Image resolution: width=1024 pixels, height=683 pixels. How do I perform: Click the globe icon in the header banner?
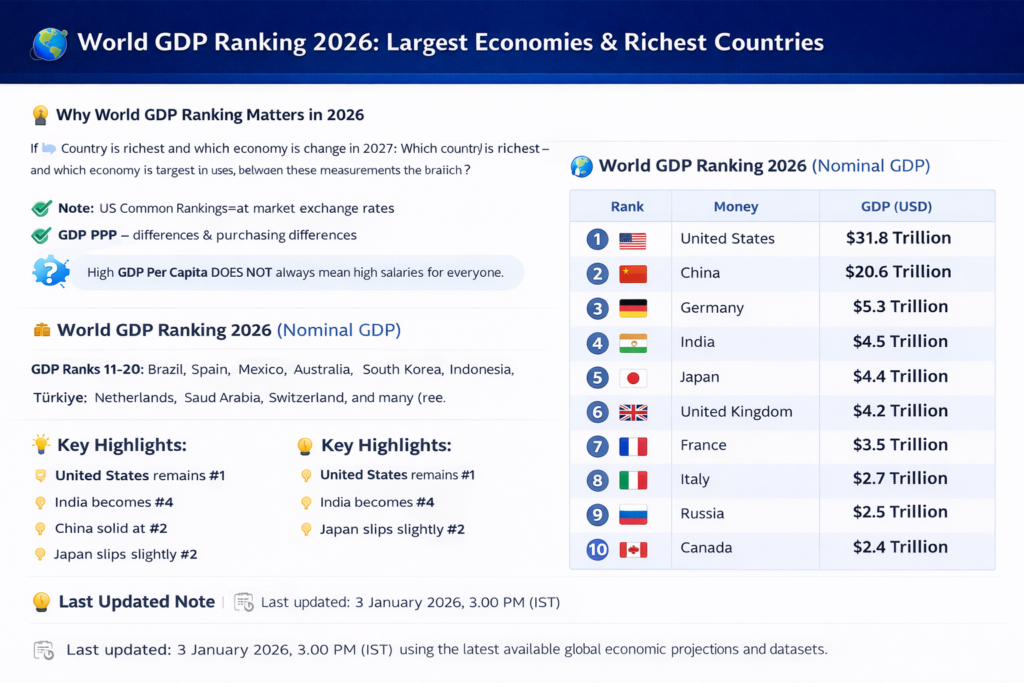(50, 44)
